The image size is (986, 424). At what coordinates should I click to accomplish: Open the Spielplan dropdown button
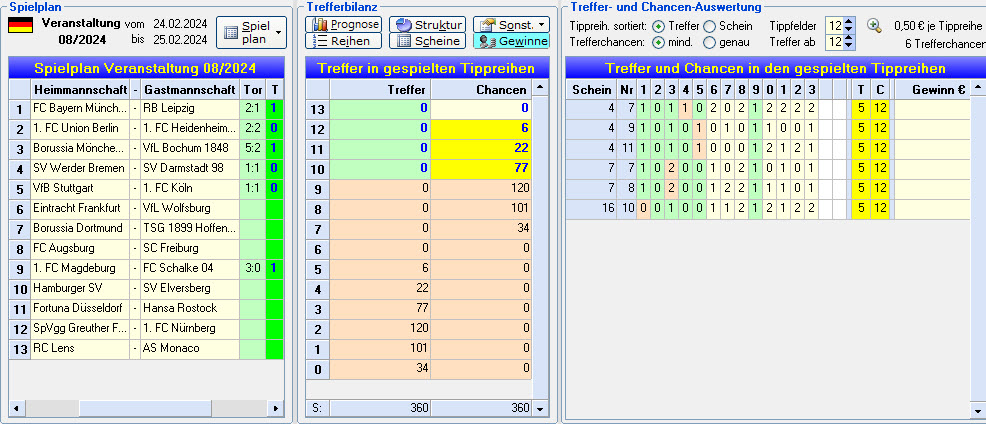click(x=251, y=33)
